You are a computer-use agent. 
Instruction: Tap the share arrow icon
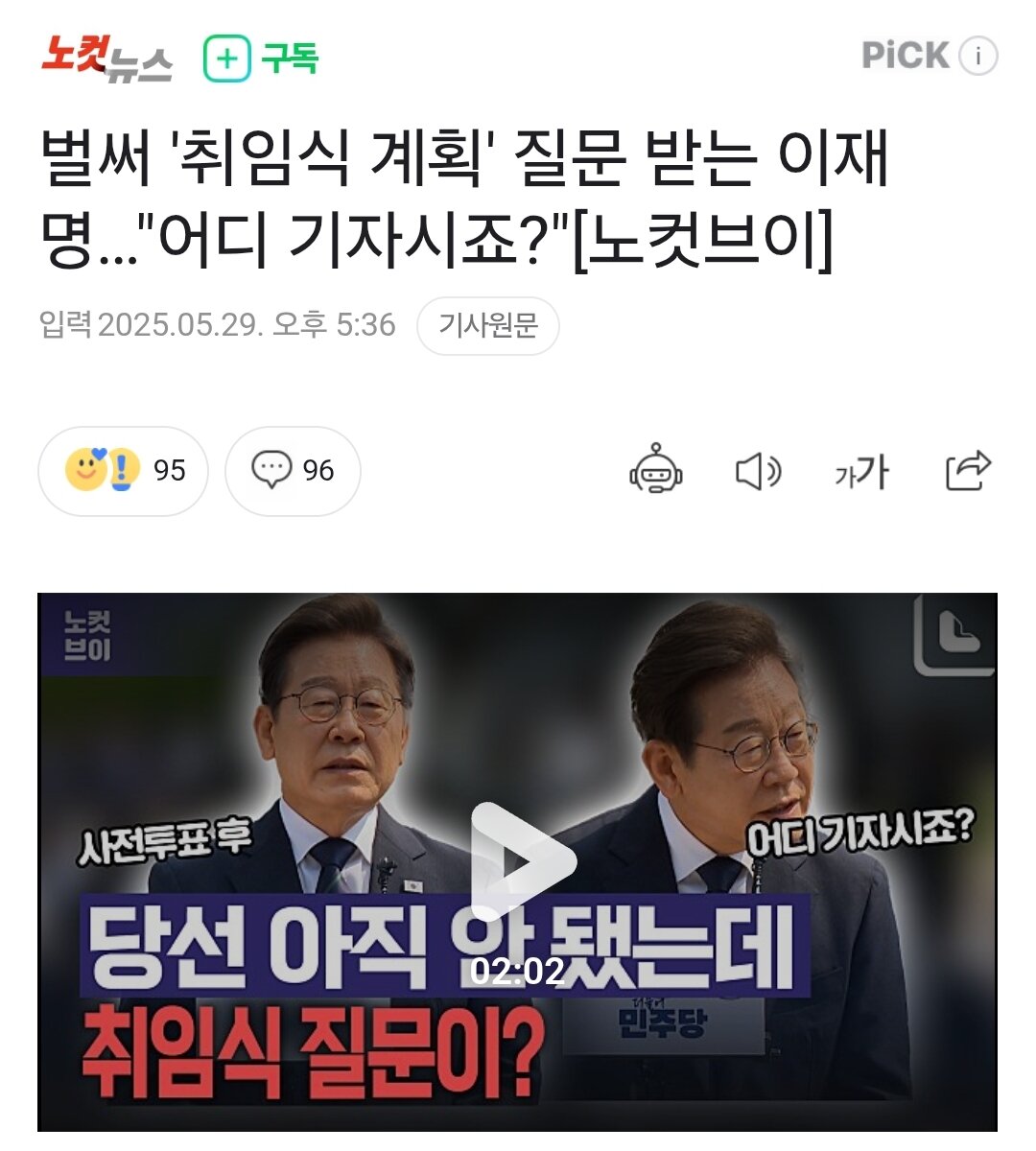(968, 470)
